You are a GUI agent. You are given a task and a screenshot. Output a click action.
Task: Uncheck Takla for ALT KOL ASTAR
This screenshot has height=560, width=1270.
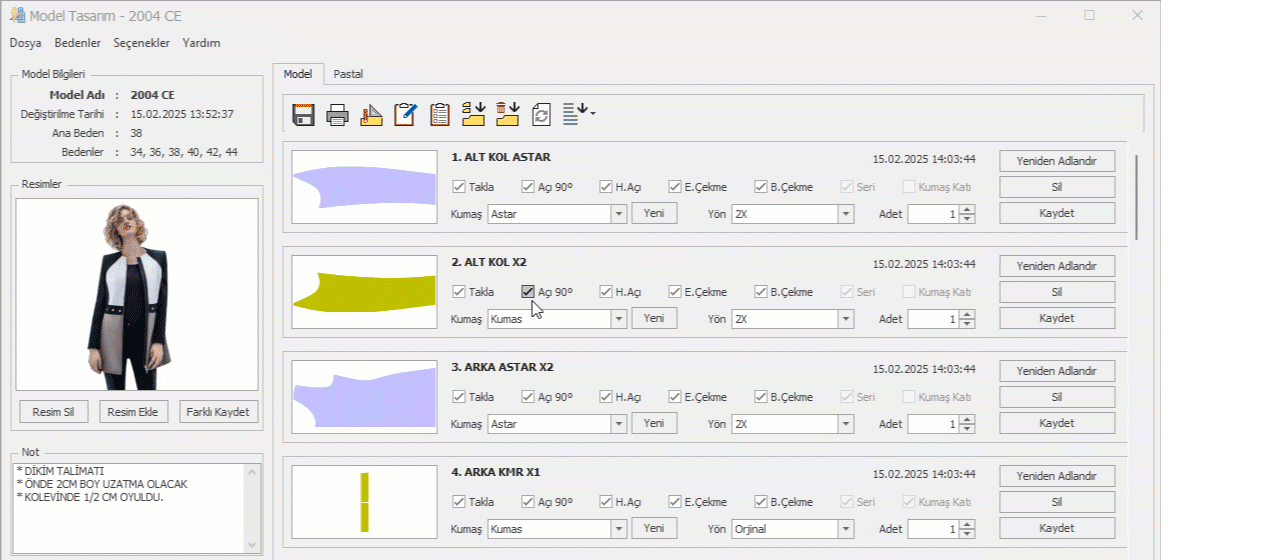click(x=459, y=187)
